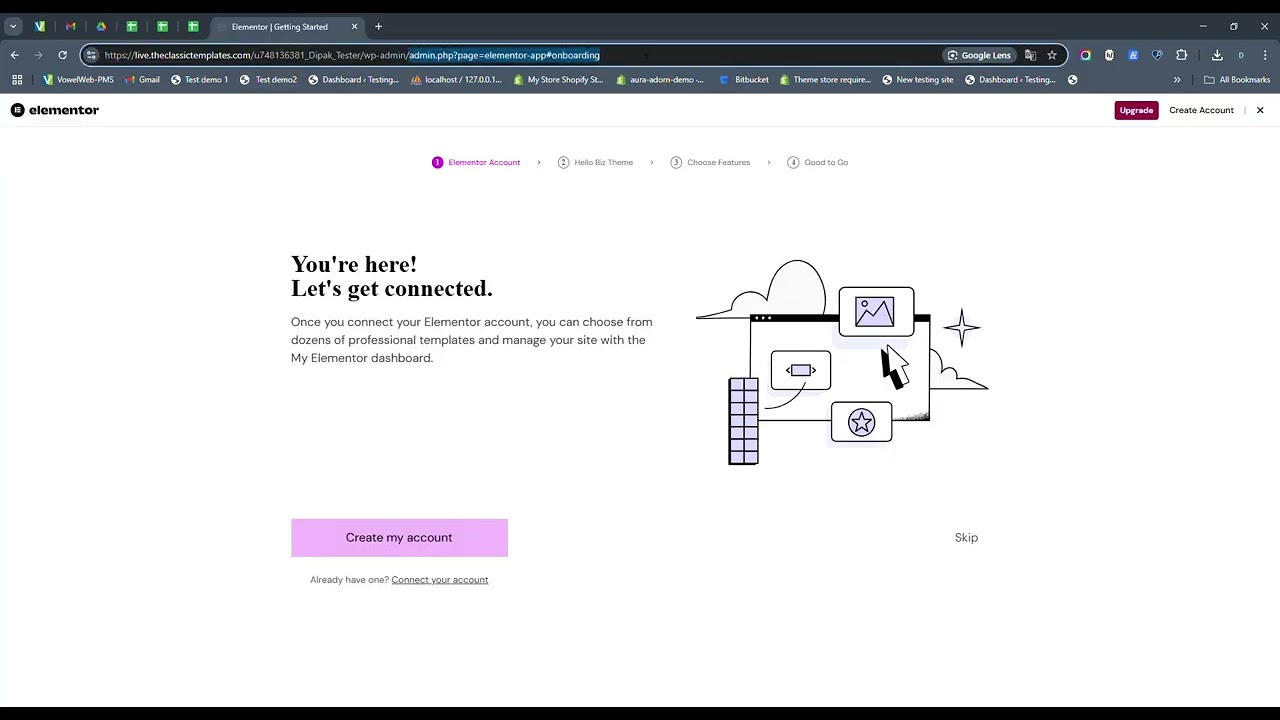
Task: Open the Downloads icon
Action: point(1217,55)
